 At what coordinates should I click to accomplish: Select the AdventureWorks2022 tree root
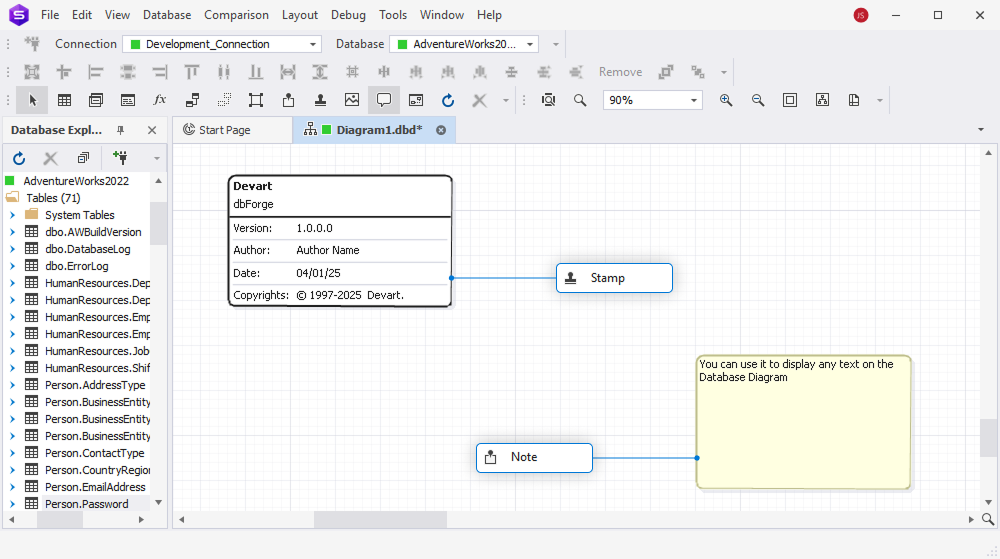click(x=76, y=181)
